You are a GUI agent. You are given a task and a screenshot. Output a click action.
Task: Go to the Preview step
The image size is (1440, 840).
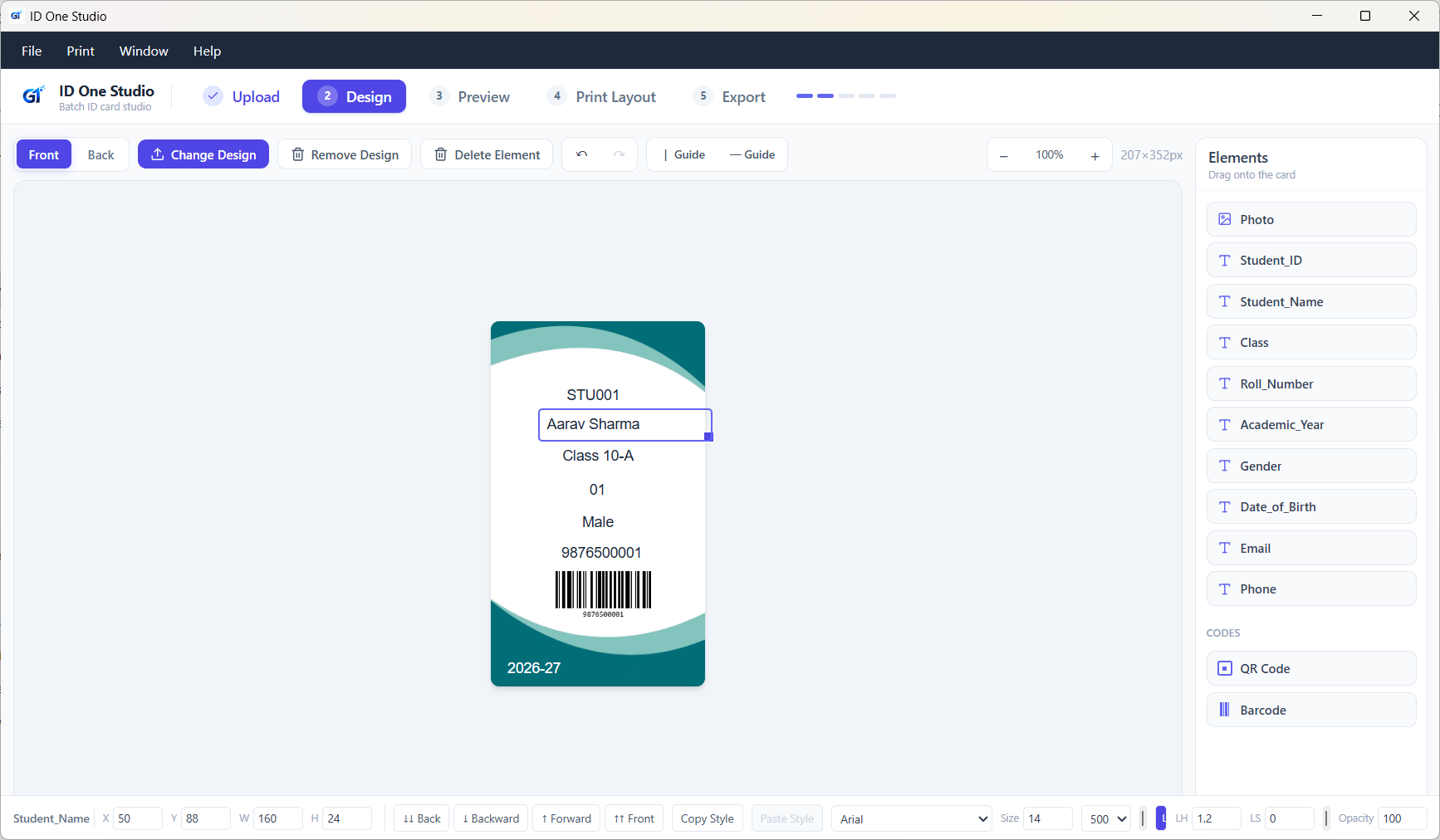pos(471,96)
